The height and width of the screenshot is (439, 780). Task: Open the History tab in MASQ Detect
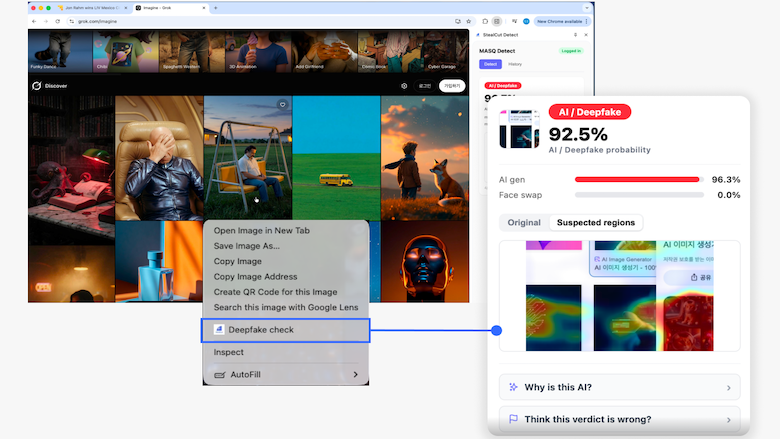515,64
